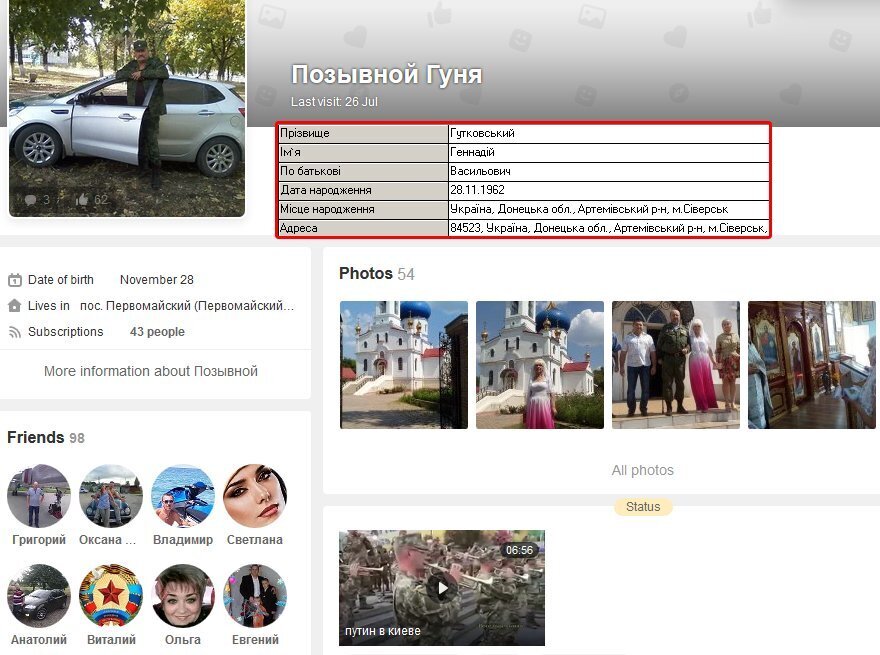Play the video titled "путин в киеве"
This screenshot has width=880, height=655.
click(x=441, y=587)
